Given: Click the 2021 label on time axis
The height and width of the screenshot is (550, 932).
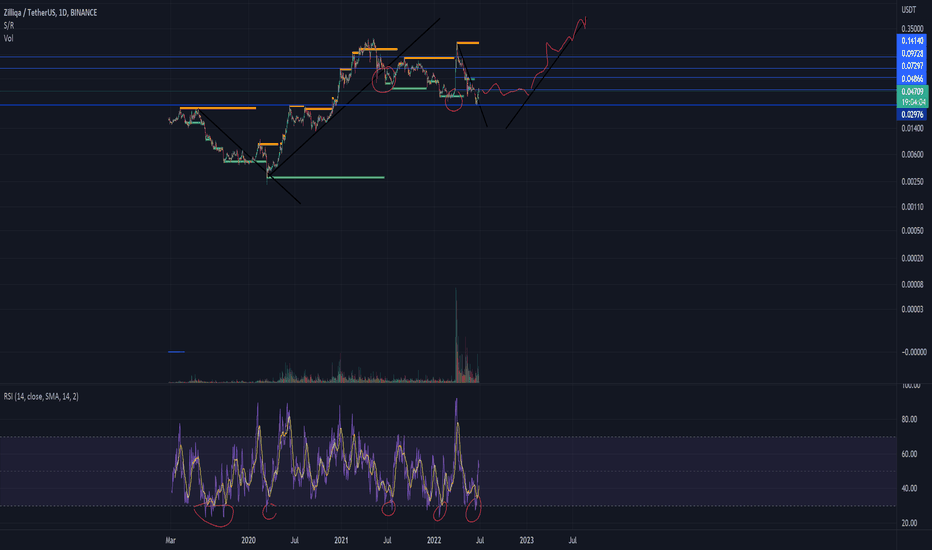Looking at the screenshot, I should click(341, 540).
